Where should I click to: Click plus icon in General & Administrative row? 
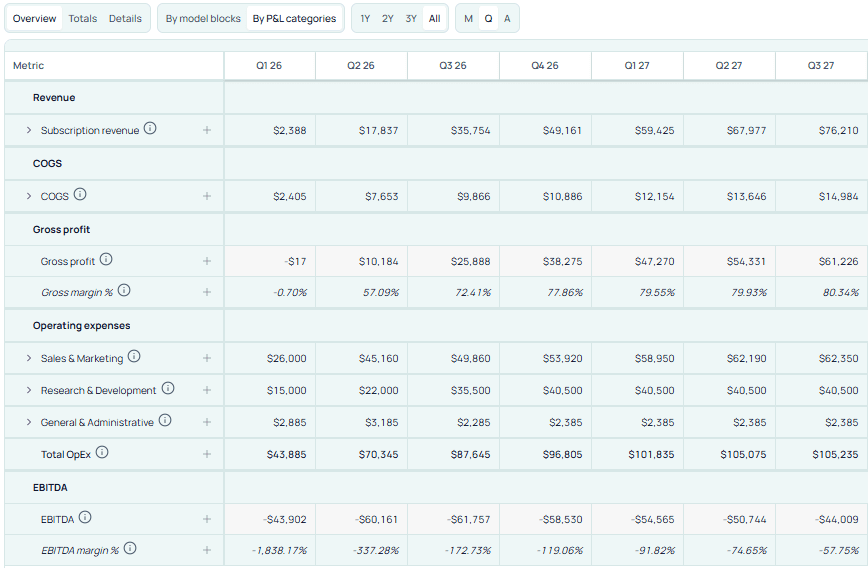[x=207, y=422]
